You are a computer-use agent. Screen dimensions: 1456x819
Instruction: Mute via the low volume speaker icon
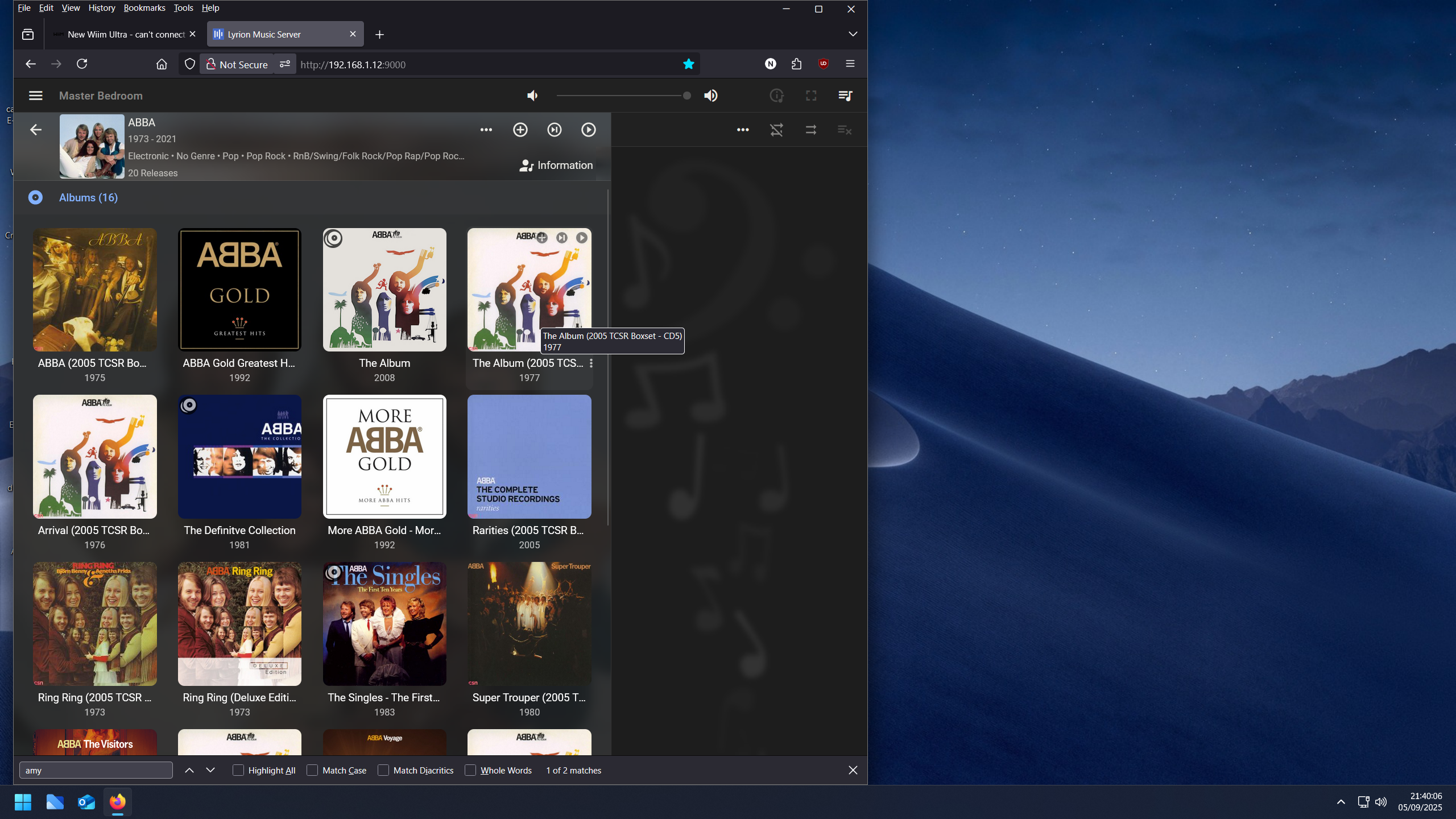click(532, 96)
